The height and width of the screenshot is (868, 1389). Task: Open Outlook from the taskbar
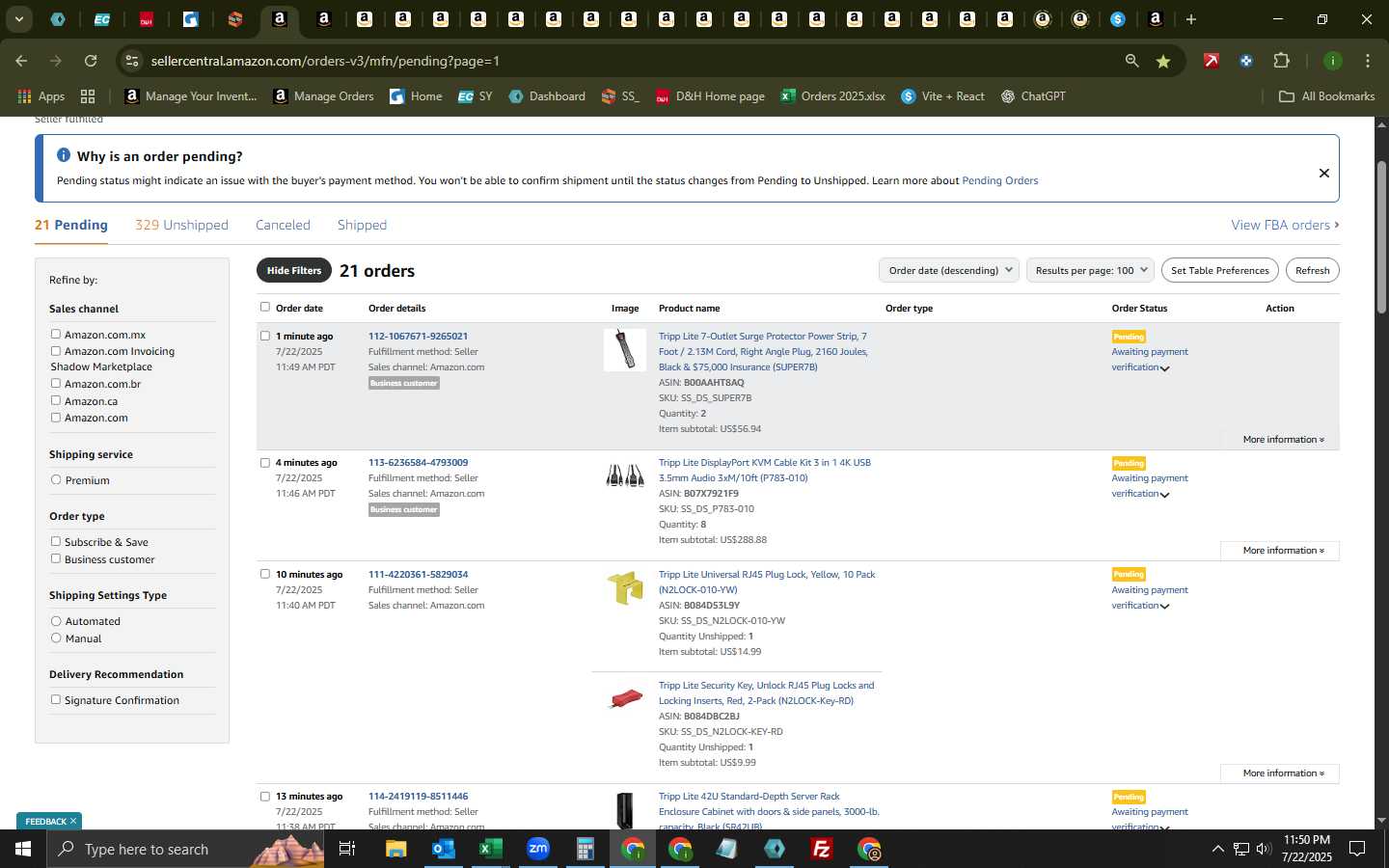(x=443, y=849)
